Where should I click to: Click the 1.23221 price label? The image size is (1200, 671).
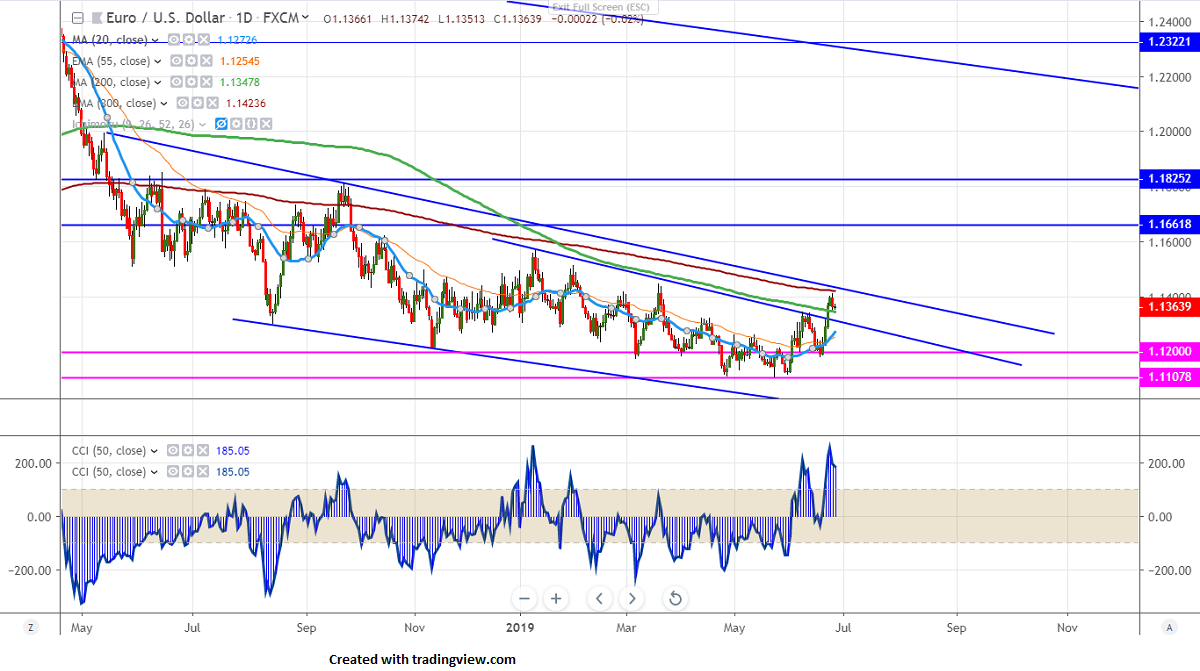point(1168,42)
